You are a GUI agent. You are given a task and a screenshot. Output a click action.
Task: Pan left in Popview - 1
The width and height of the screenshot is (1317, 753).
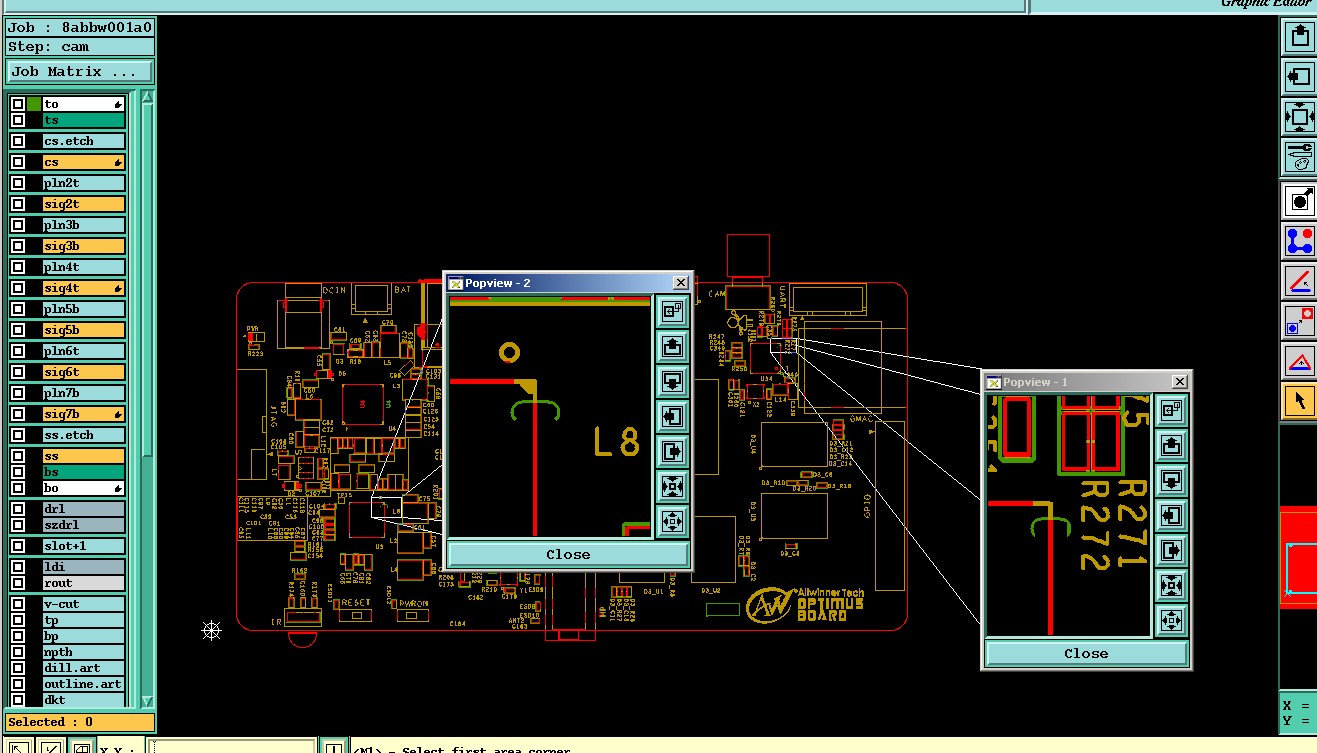tap(1171, 515)
